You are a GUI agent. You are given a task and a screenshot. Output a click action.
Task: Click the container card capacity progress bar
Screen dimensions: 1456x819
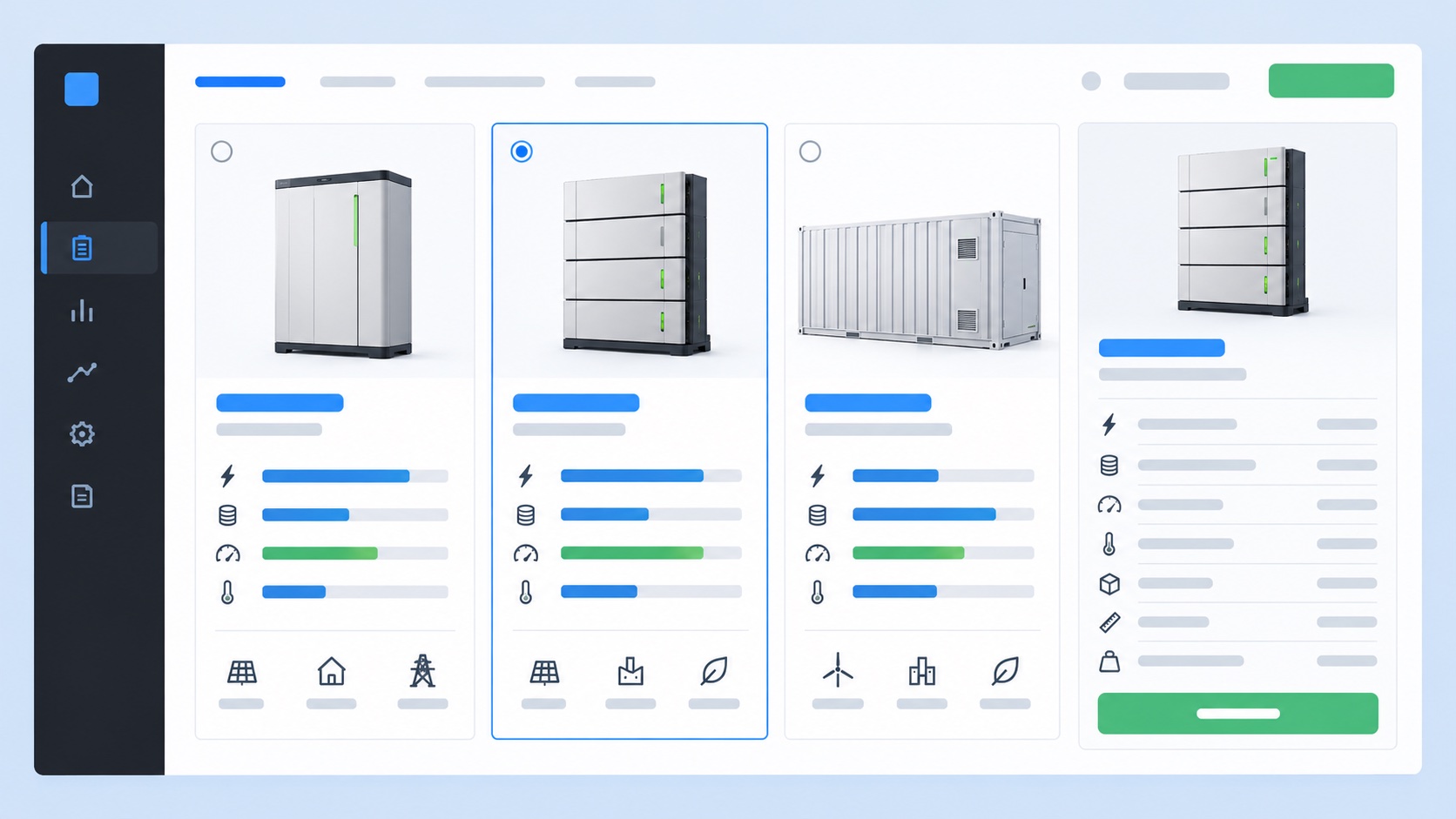pos(943,514)
